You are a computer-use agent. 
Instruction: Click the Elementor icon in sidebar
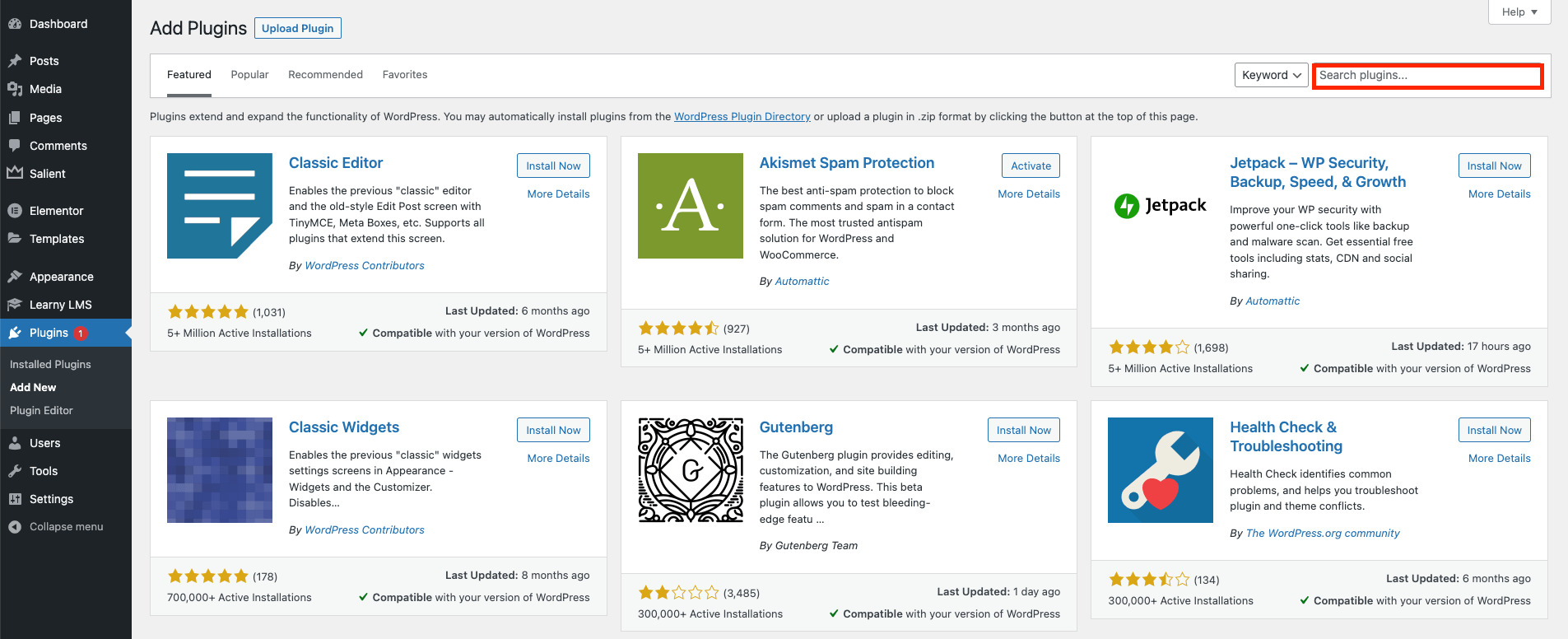click(15, 211)
